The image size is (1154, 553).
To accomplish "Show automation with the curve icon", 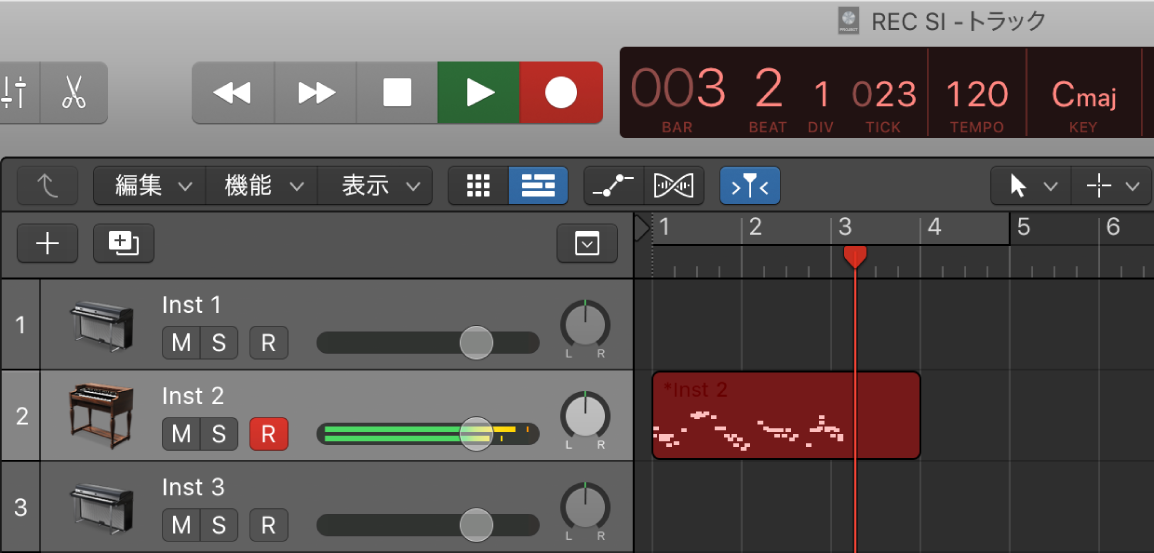I will [x=614, y=186].
